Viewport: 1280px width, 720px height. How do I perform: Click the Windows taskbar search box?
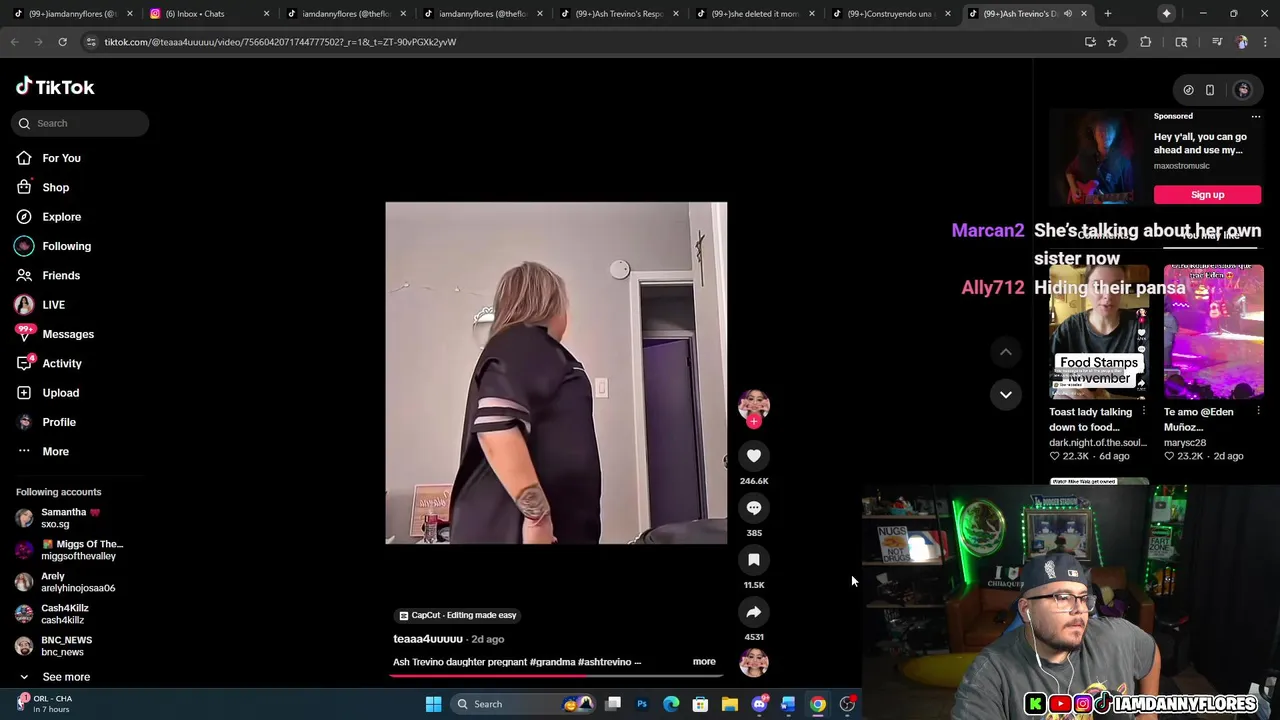click(x=525, y=704)
